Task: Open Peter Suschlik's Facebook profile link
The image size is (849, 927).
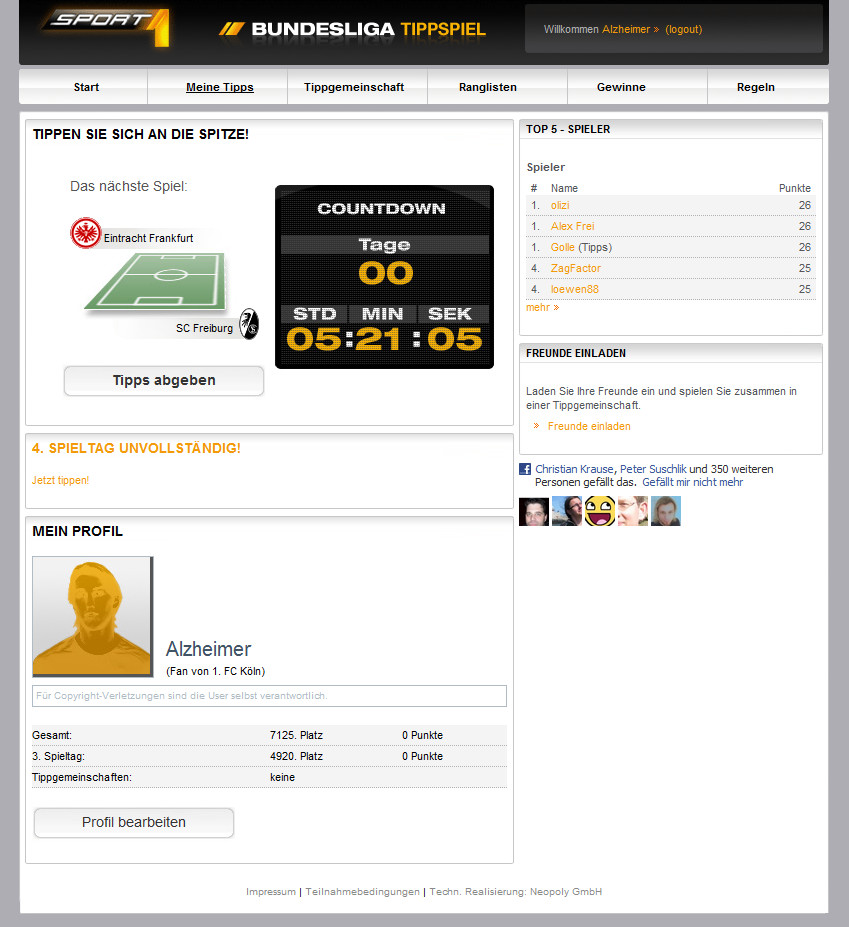Action: point(653,469)
